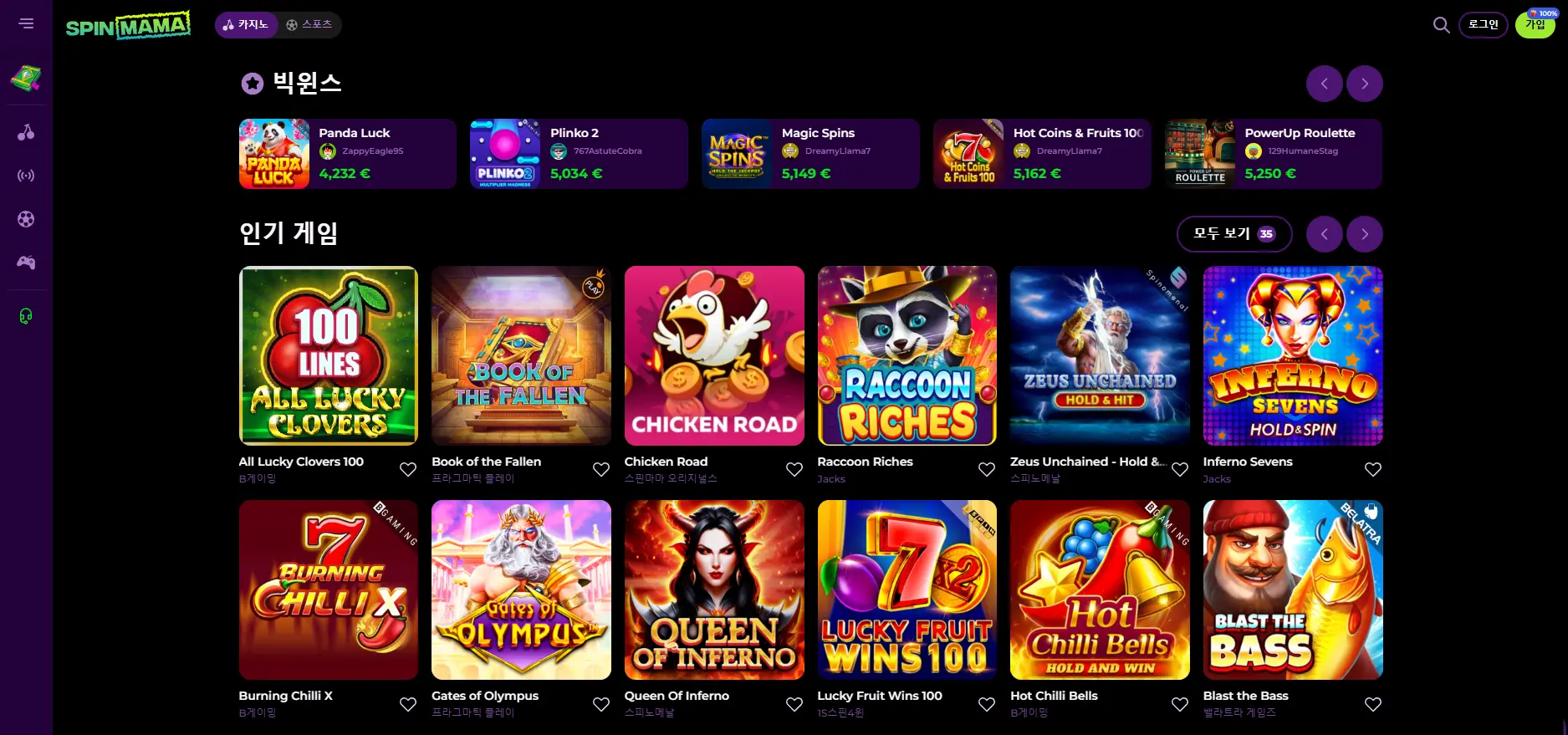Screen dimensions: 1568x735
Task: Favorite All Lucky Clovers 100 with heart
Action: [408, 470]
